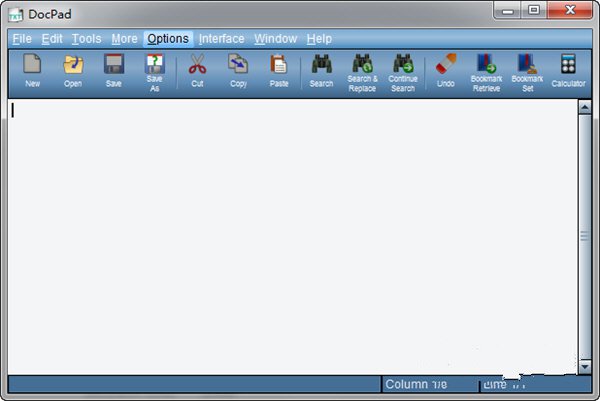Screen dimensions: 600x401
Task: Click inside the text editing area
Action: pos(293,236)
